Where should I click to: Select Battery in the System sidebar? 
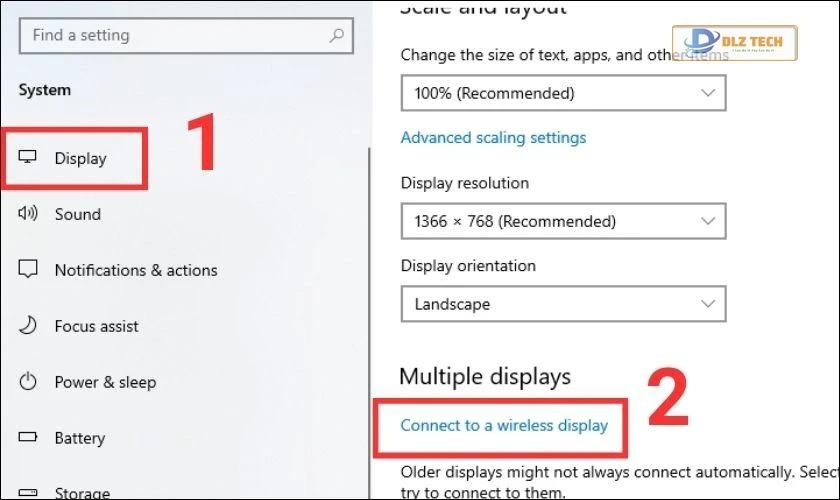80,438
